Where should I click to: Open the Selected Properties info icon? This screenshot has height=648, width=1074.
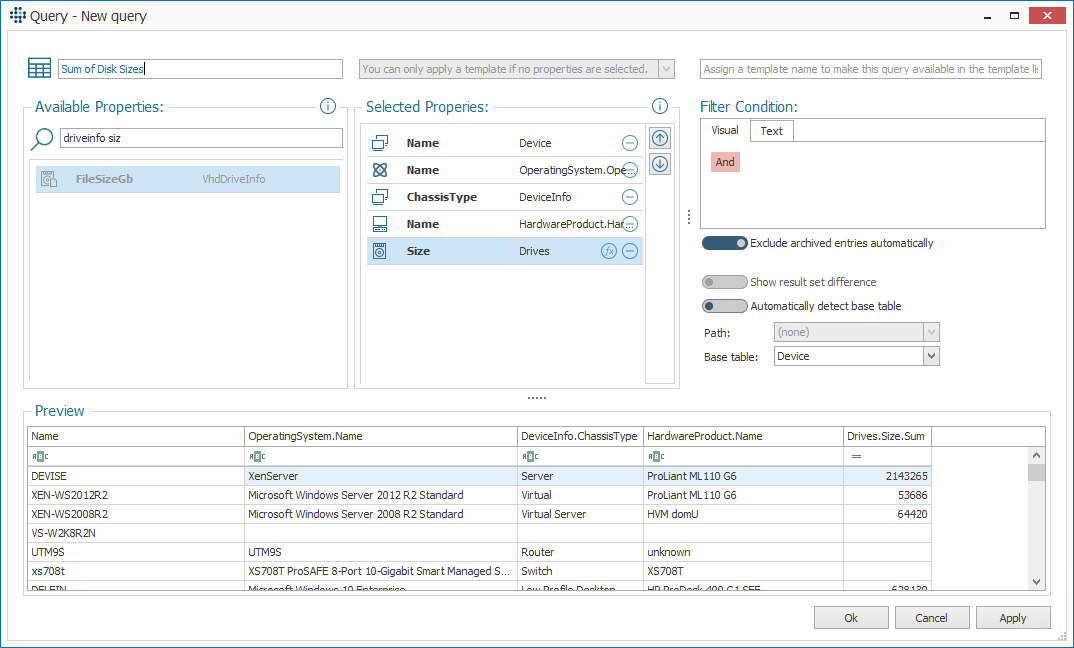click(x=660, y=106)
